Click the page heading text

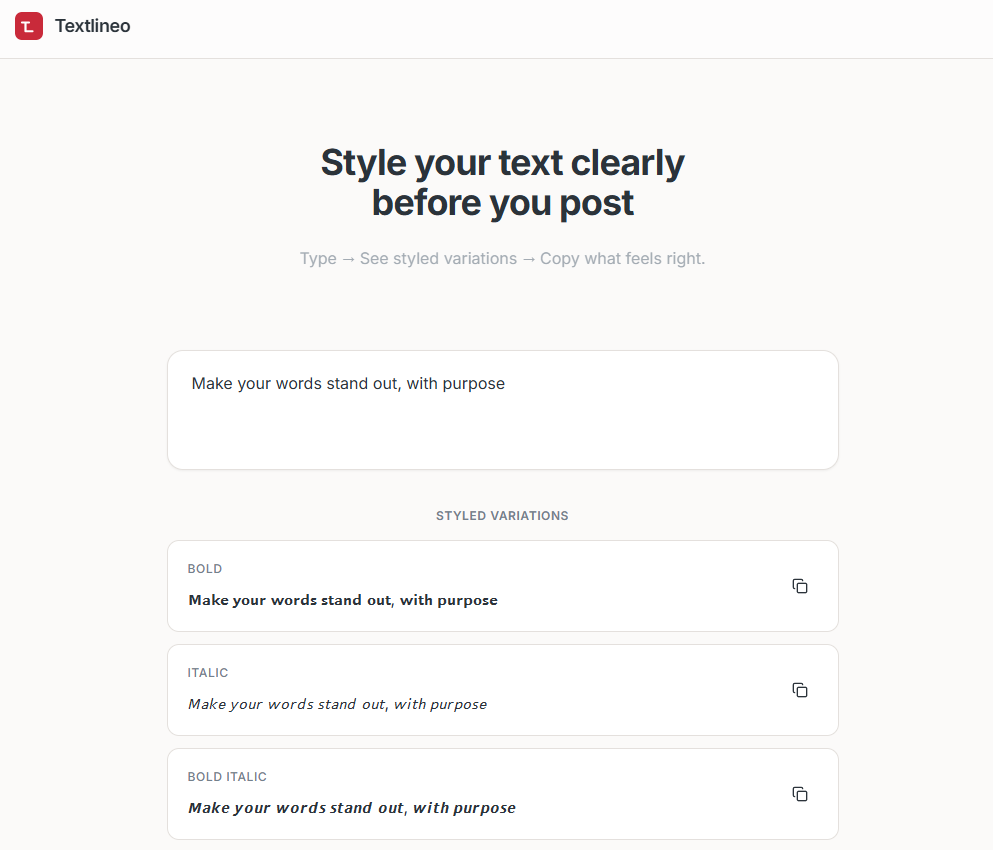(502, 182)
